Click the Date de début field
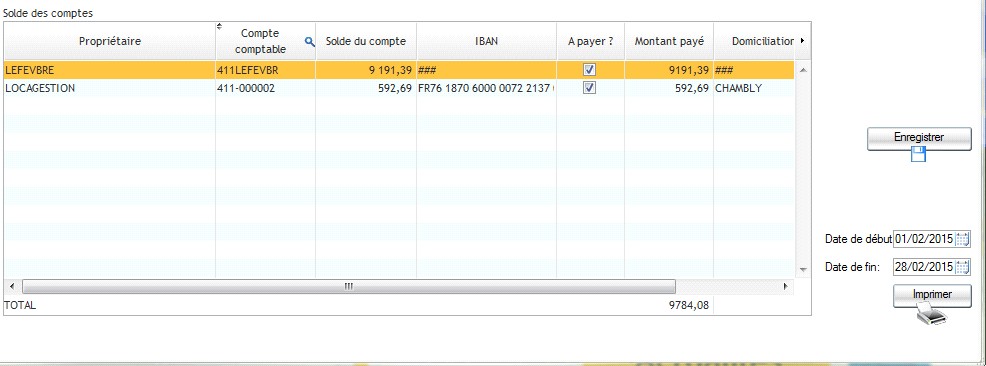Image resolution: width=986 pixels, height=366 pixels. pos(924,239)
